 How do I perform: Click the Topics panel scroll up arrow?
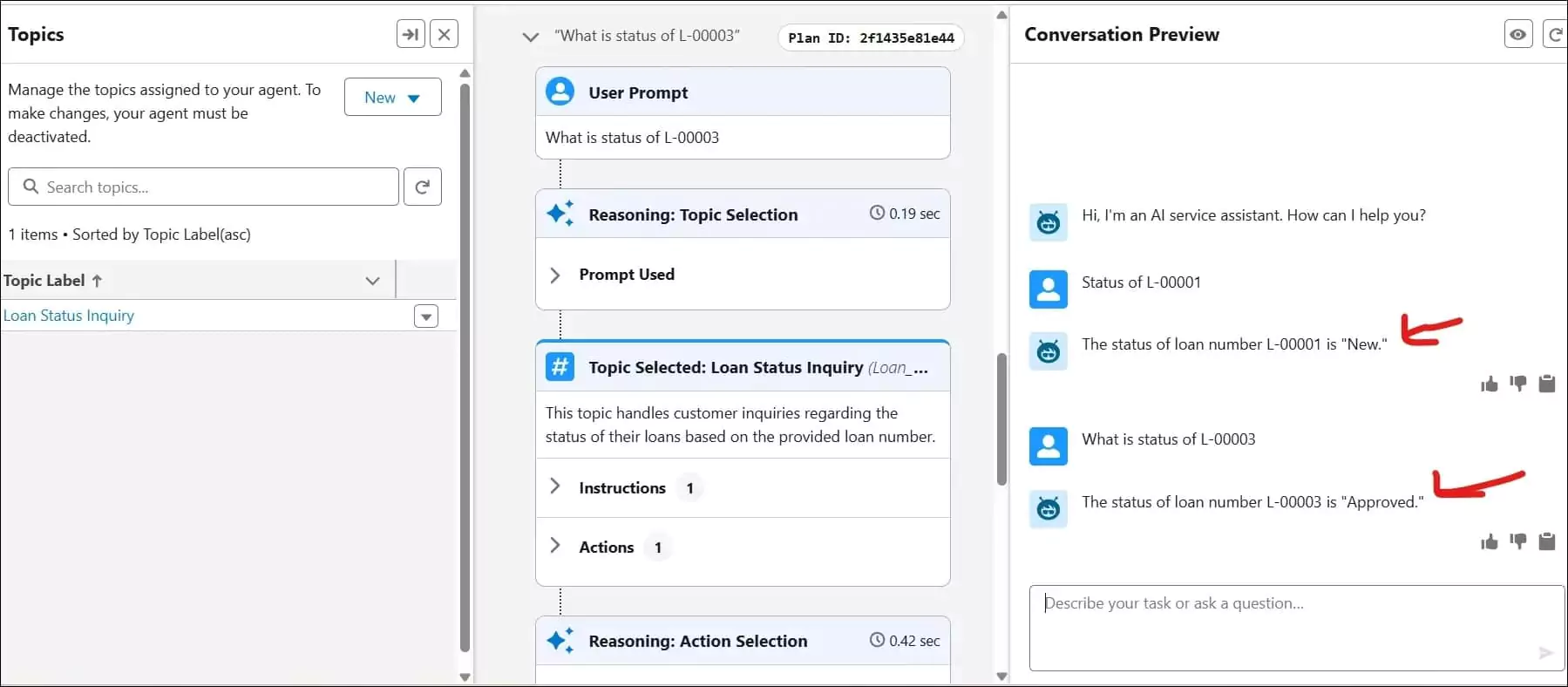465,73
